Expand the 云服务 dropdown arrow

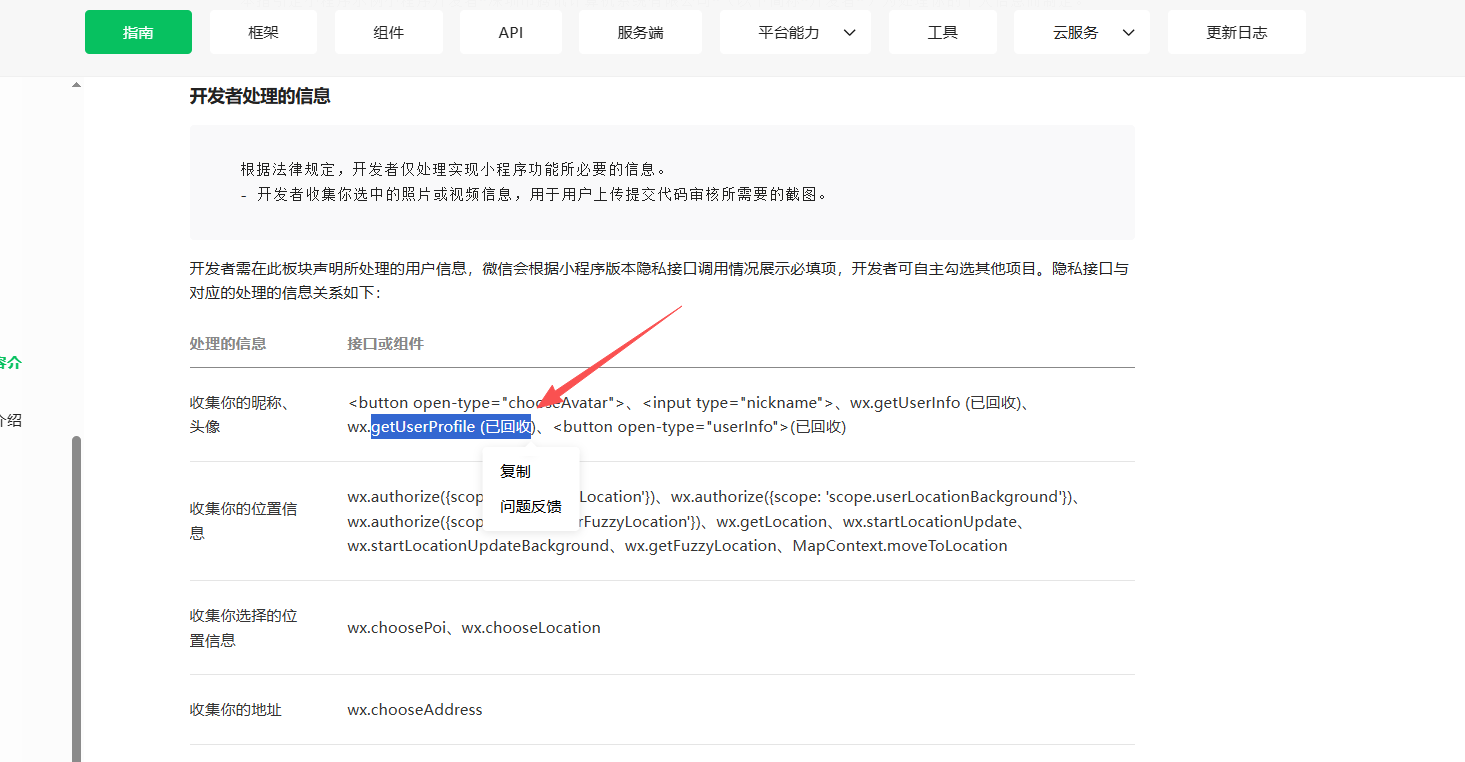point(1129,33)
